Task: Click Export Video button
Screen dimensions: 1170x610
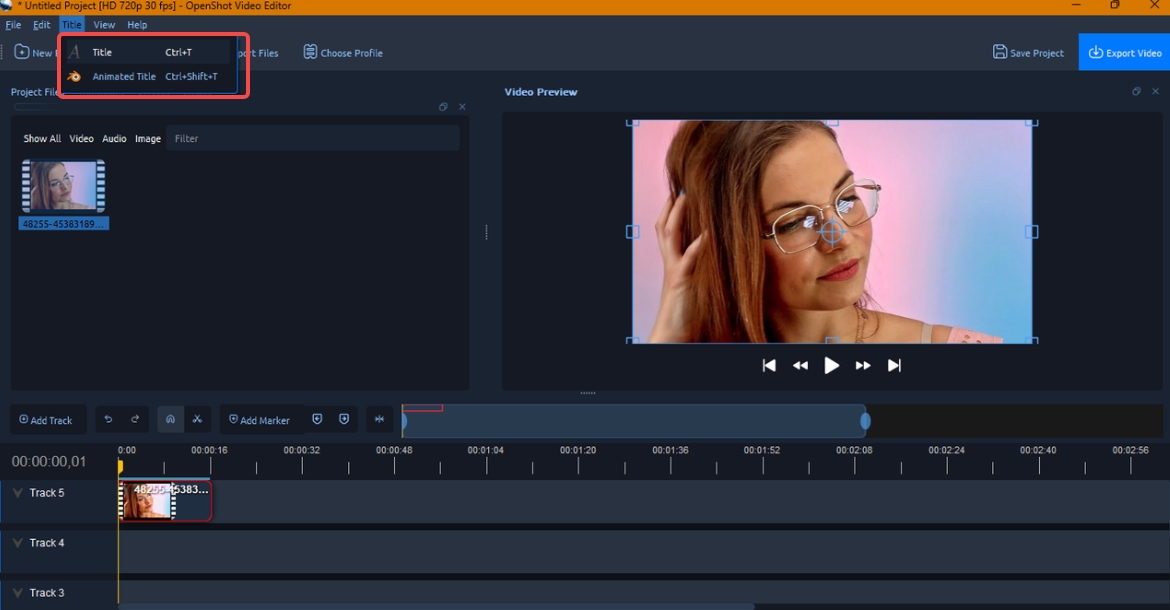Action: (1124, 52)
